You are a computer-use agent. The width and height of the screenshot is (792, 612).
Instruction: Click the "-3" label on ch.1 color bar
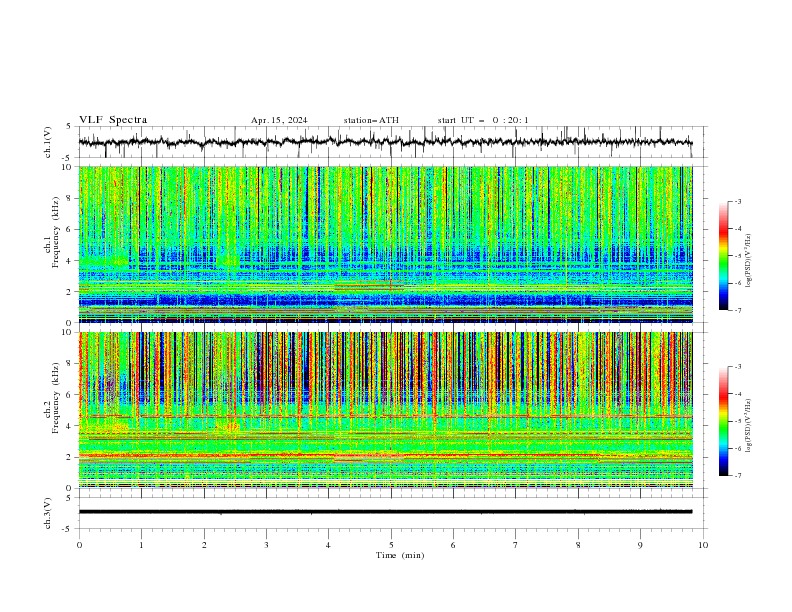[x=737, y=201]
